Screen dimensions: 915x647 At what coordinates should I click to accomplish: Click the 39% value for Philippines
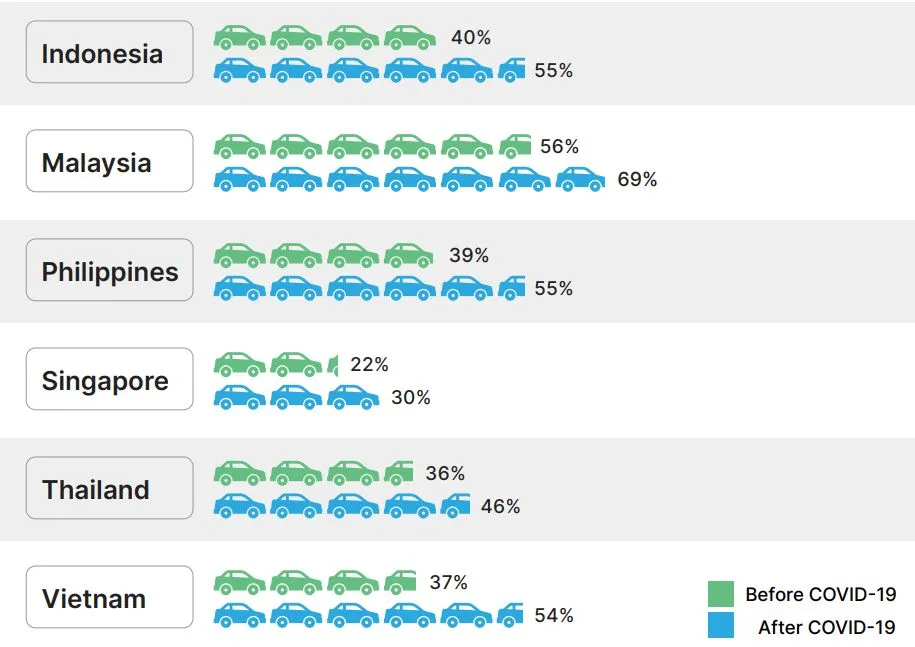[x=469, y=255]
